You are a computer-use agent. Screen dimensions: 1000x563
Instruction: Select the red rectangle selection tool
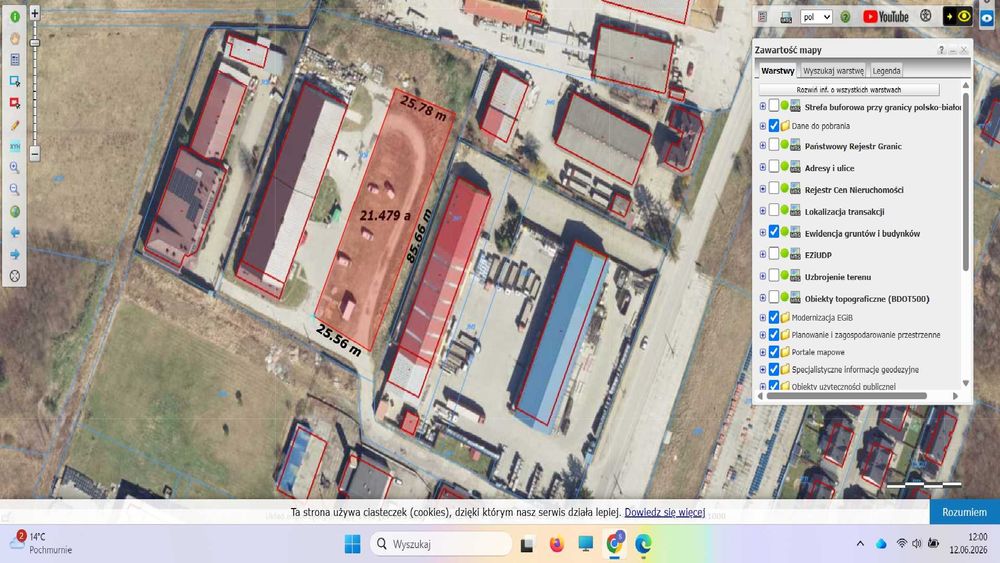(15, 103)
